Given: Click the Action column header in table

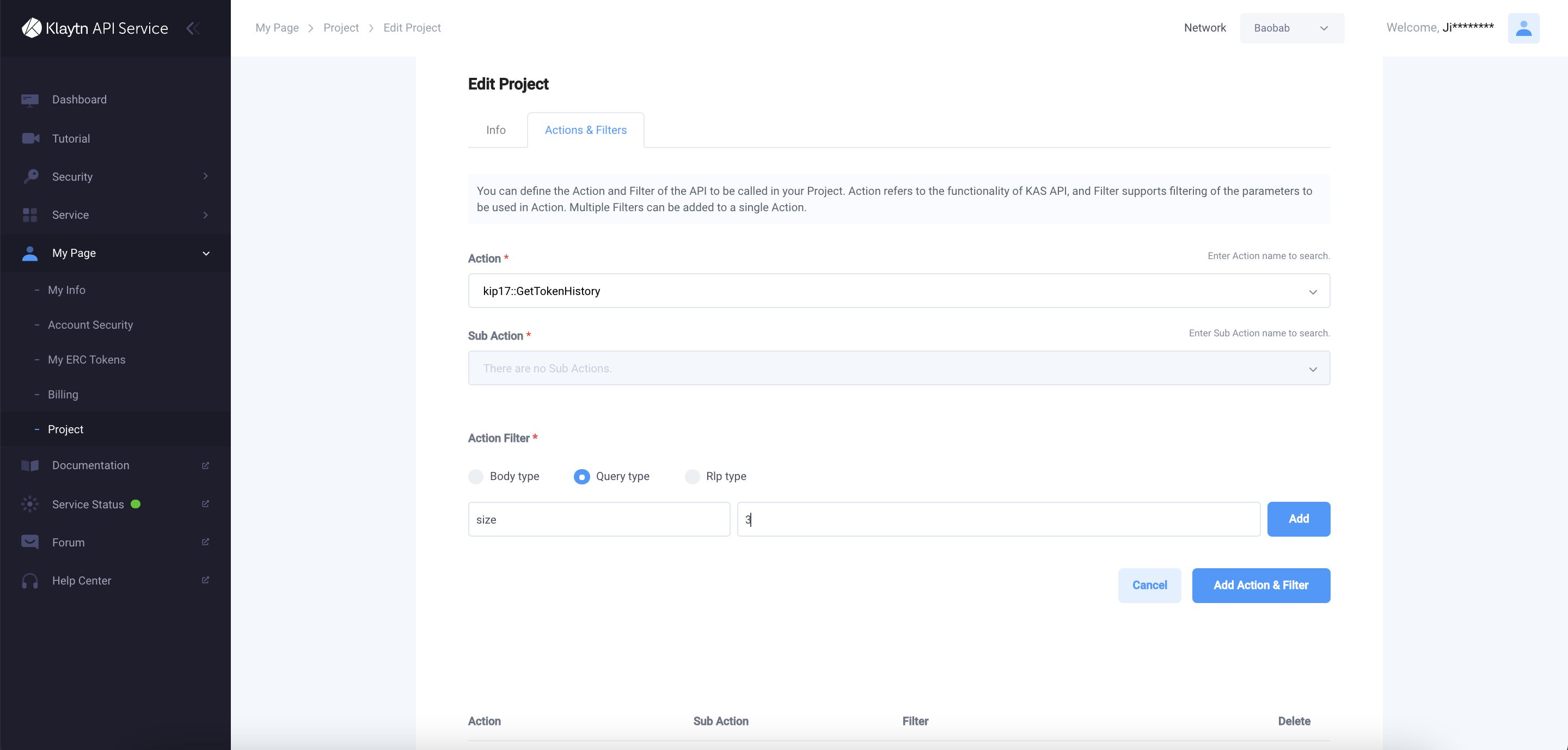Looking at the screenshot, I should click(484, 721).
